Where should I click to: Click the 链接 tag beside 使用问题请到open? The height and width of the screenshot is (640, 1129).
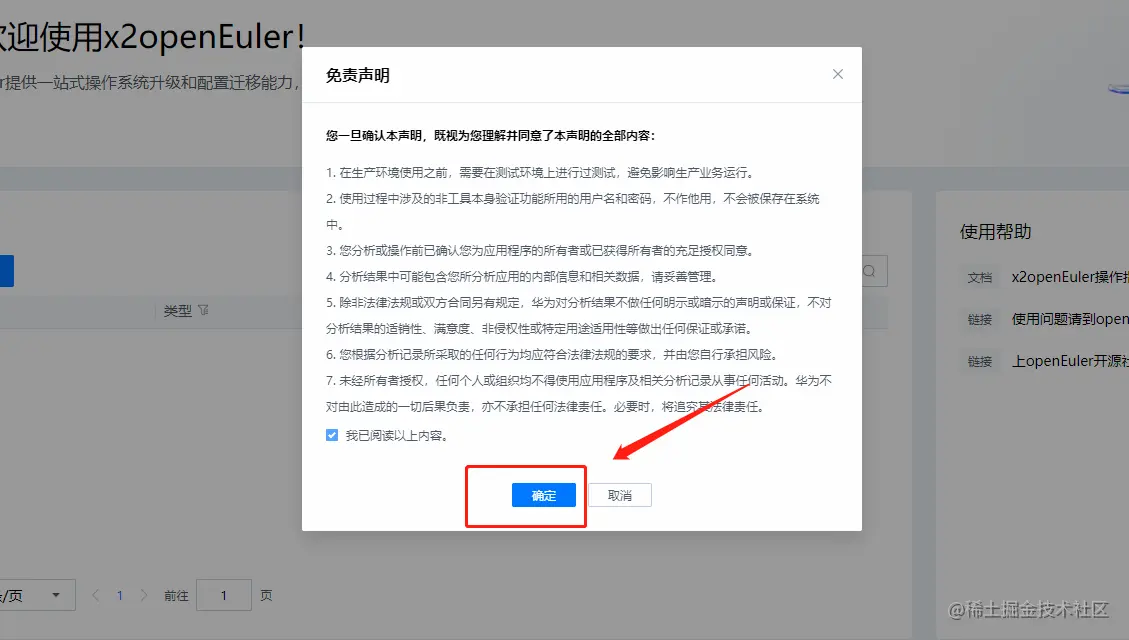tap(980, 319)
